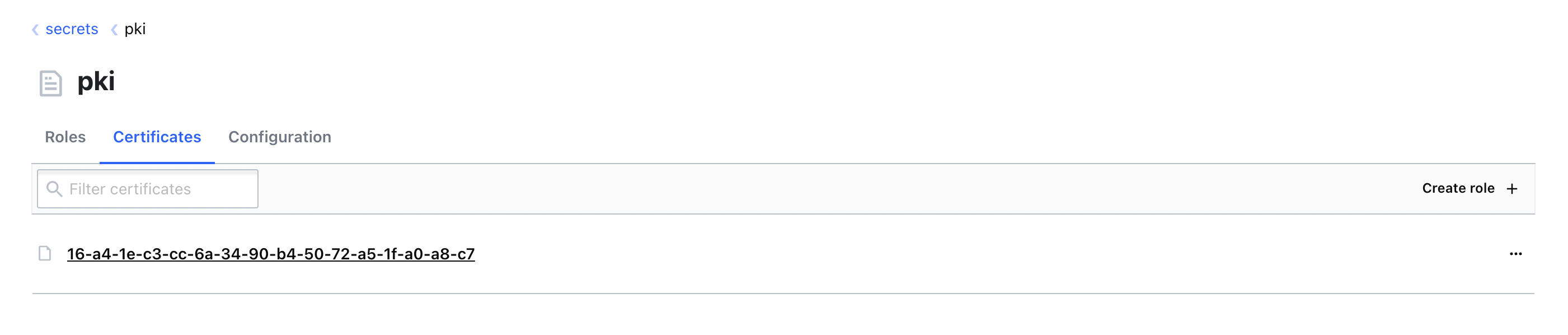Viewport: 1568px width, 335px height.
Task: Switch to the Roles tab
Action: (65, 137)
